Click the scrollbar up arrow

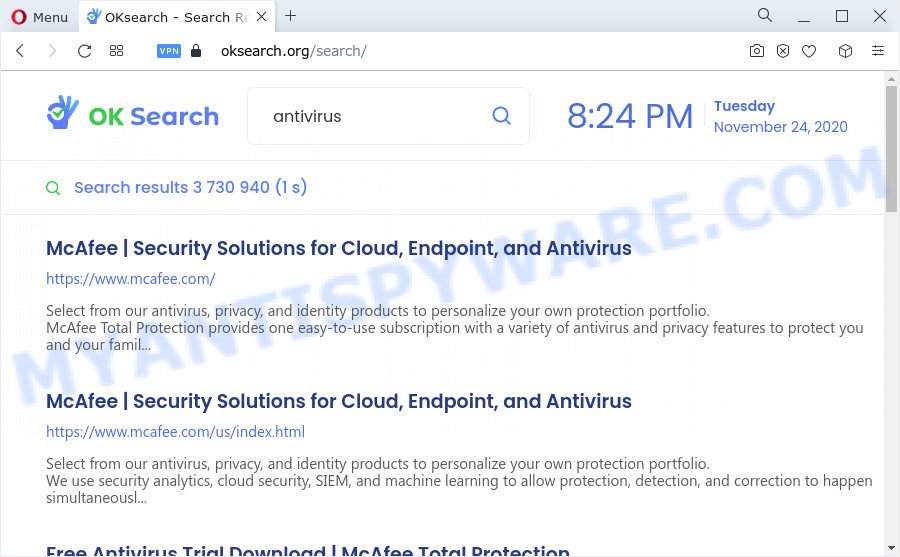(891, 79)
